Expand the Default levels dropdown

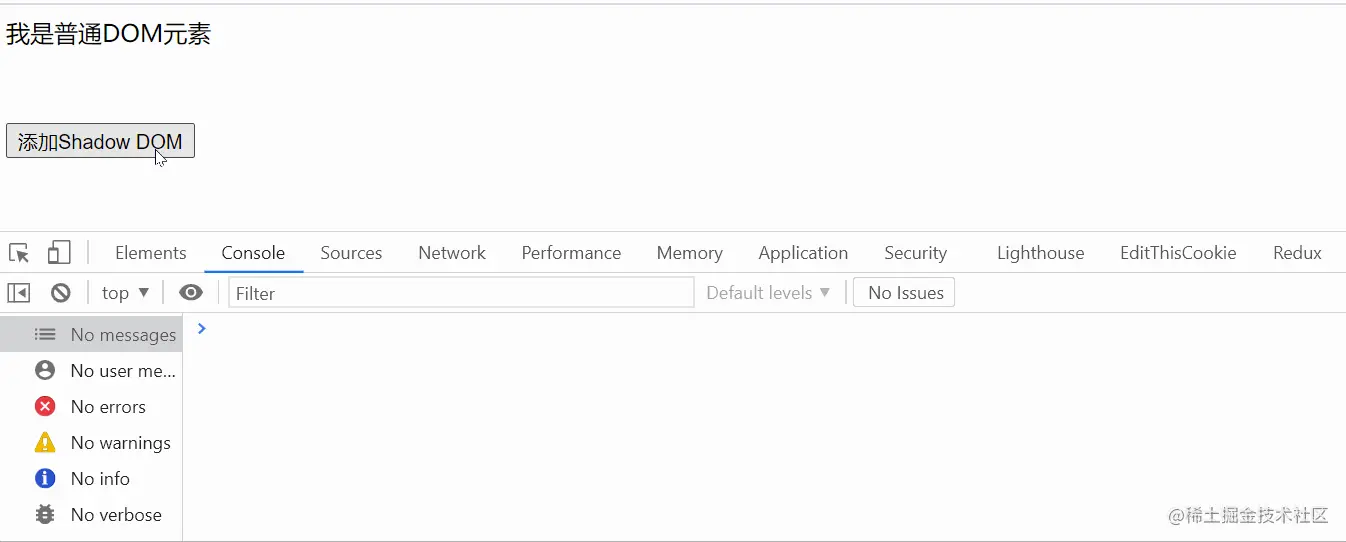(x=768, y=293)
